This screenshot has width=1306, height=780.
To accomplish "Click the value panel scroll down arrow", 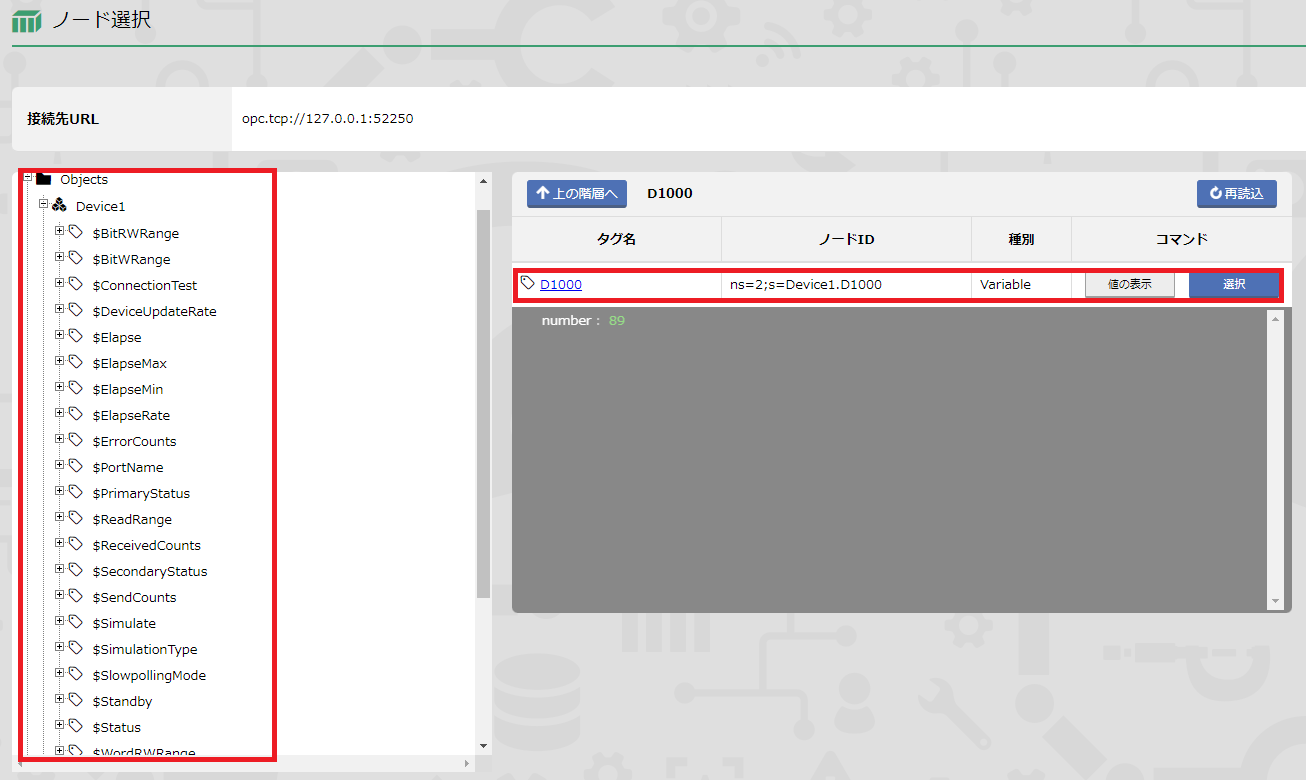I will [x=1274, y=602].
